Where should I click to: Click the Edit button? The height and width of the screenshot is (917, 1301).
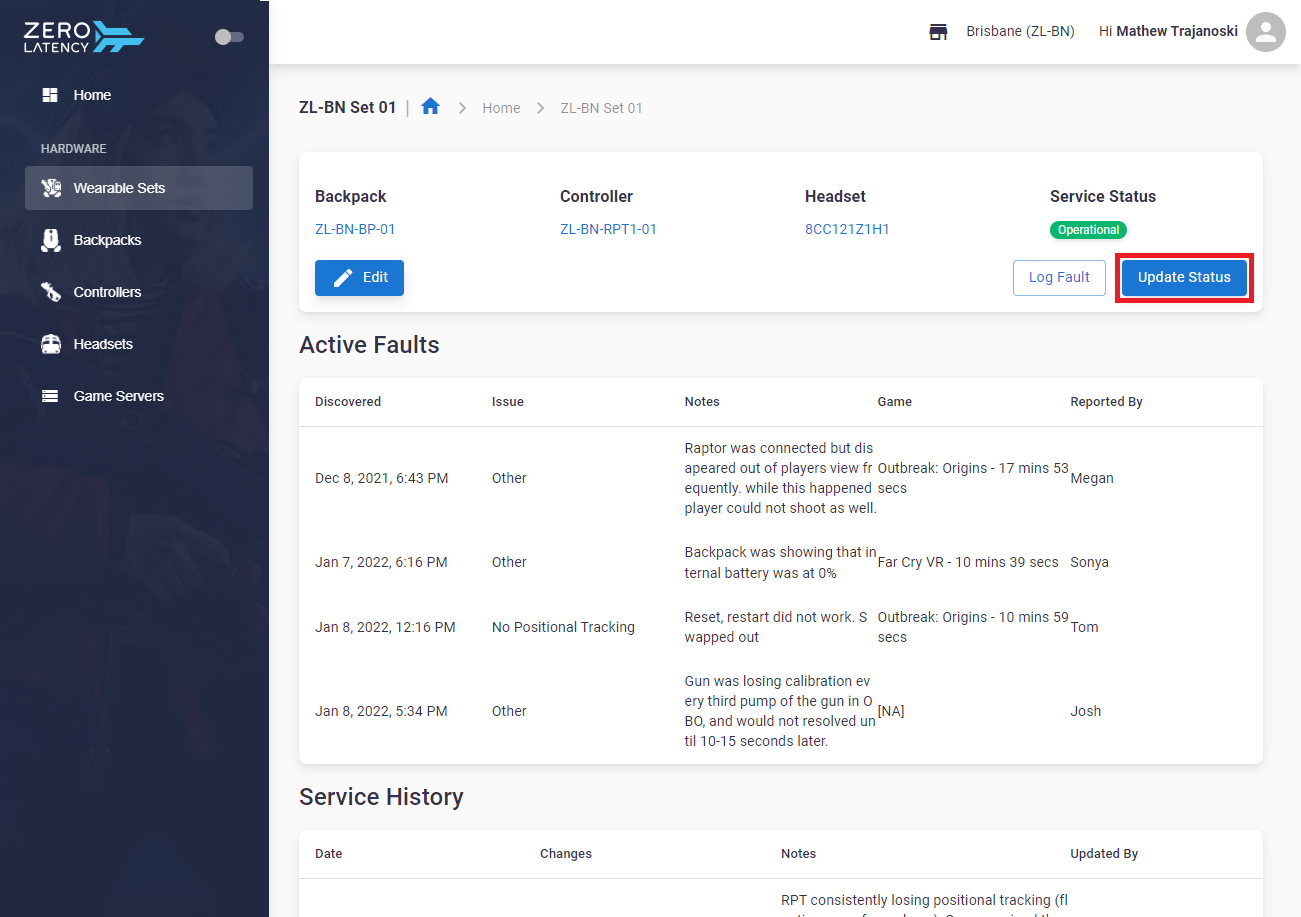[x=359, y=278]
